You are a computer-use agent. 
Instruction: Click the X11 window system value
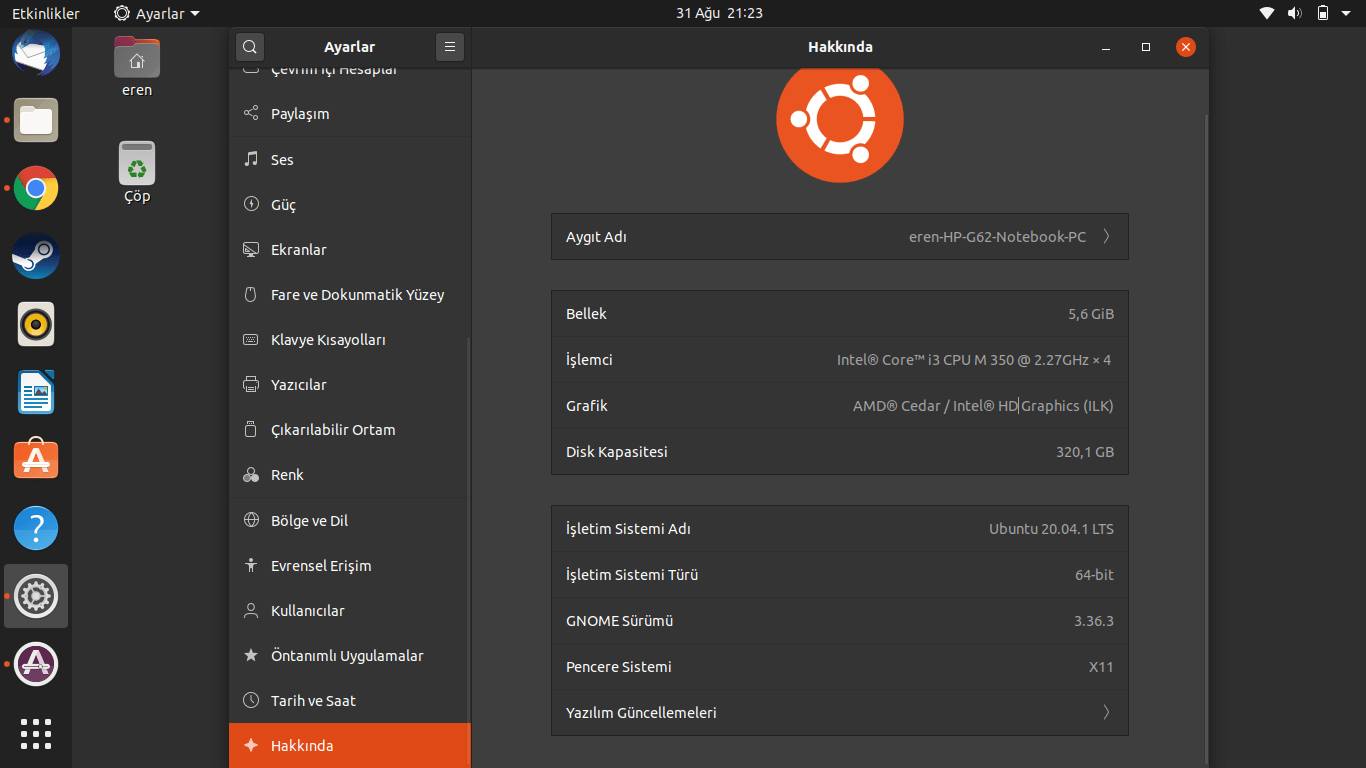coord(1101,667)
